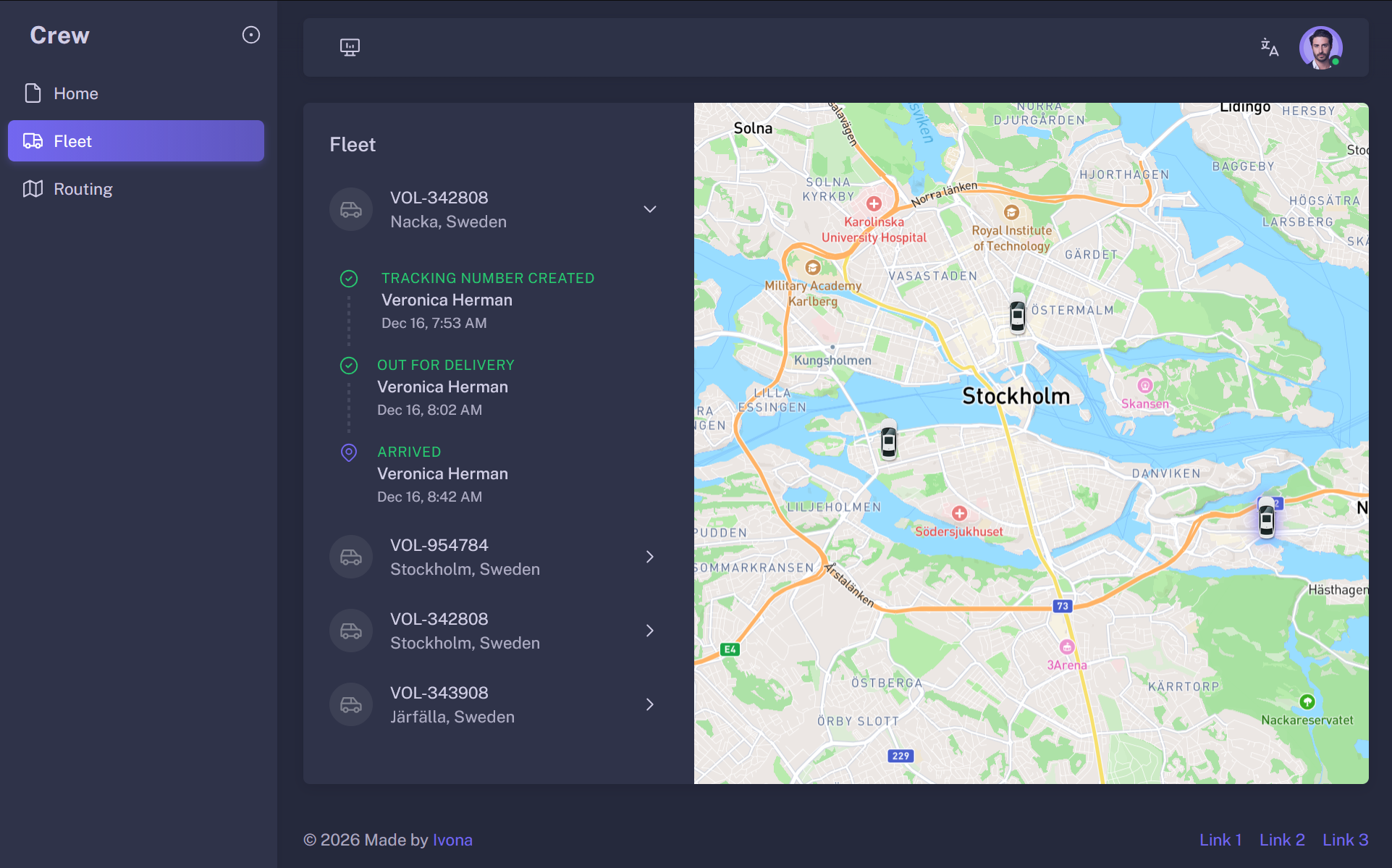Open the Routing section in the sidebar
This screenshot has height=868, width=1392.
[83, 188]
